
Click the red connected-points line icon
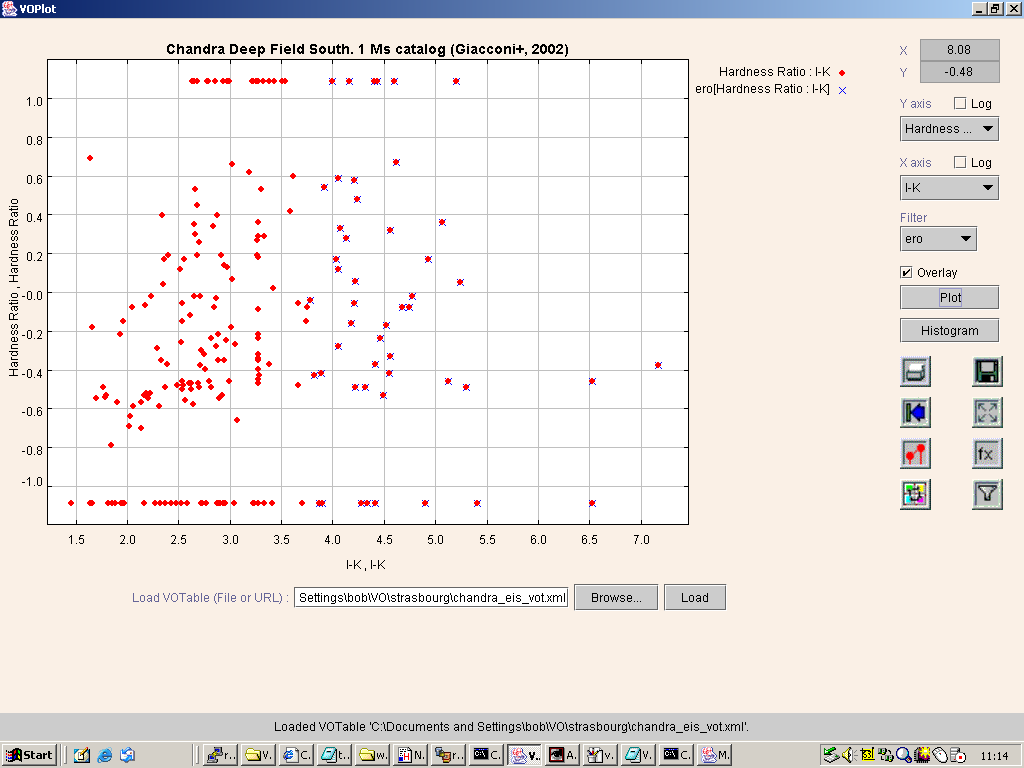point(915,453)
